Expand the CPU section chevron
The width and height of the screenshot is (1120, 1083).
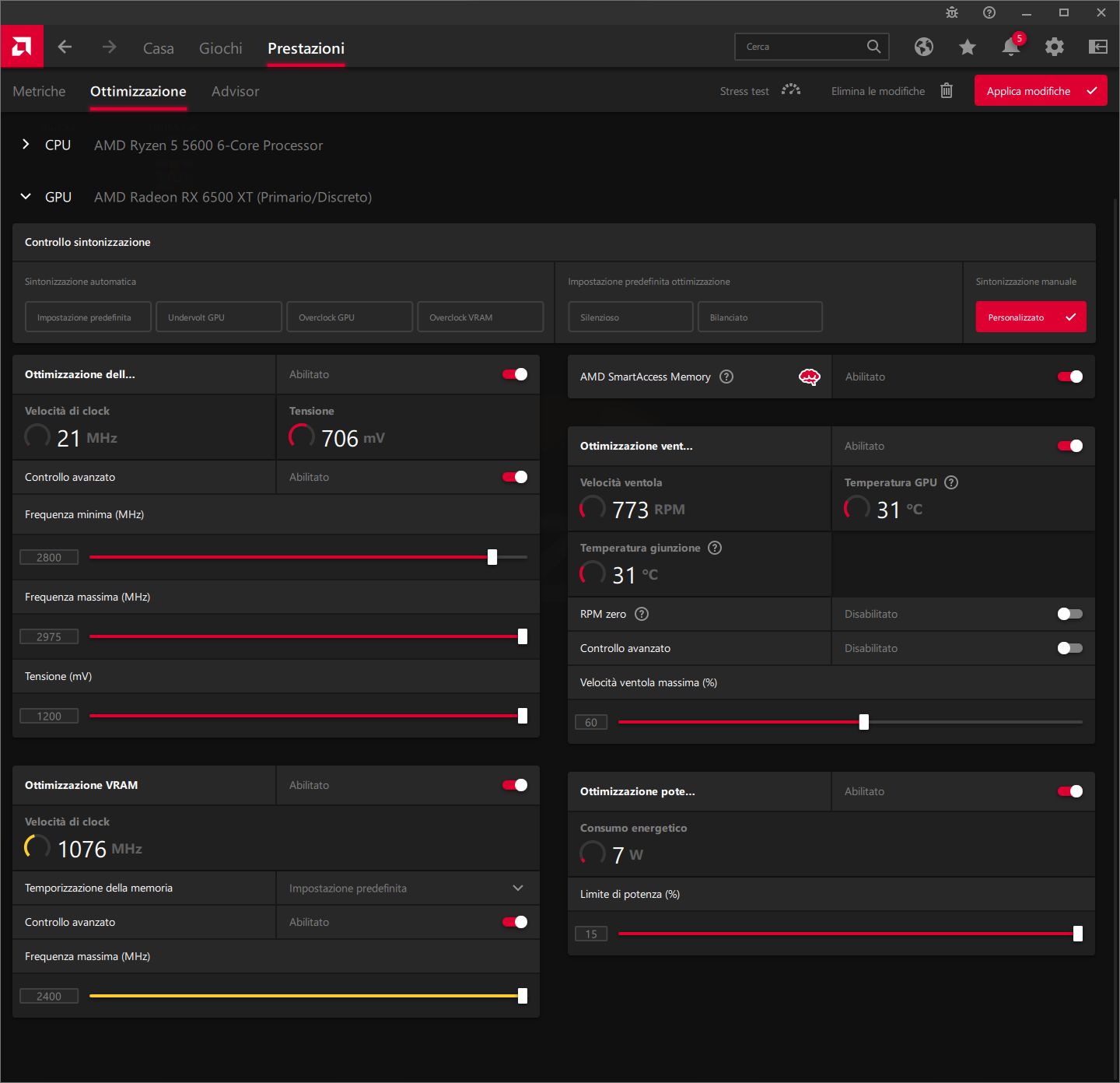coord(26,144)
